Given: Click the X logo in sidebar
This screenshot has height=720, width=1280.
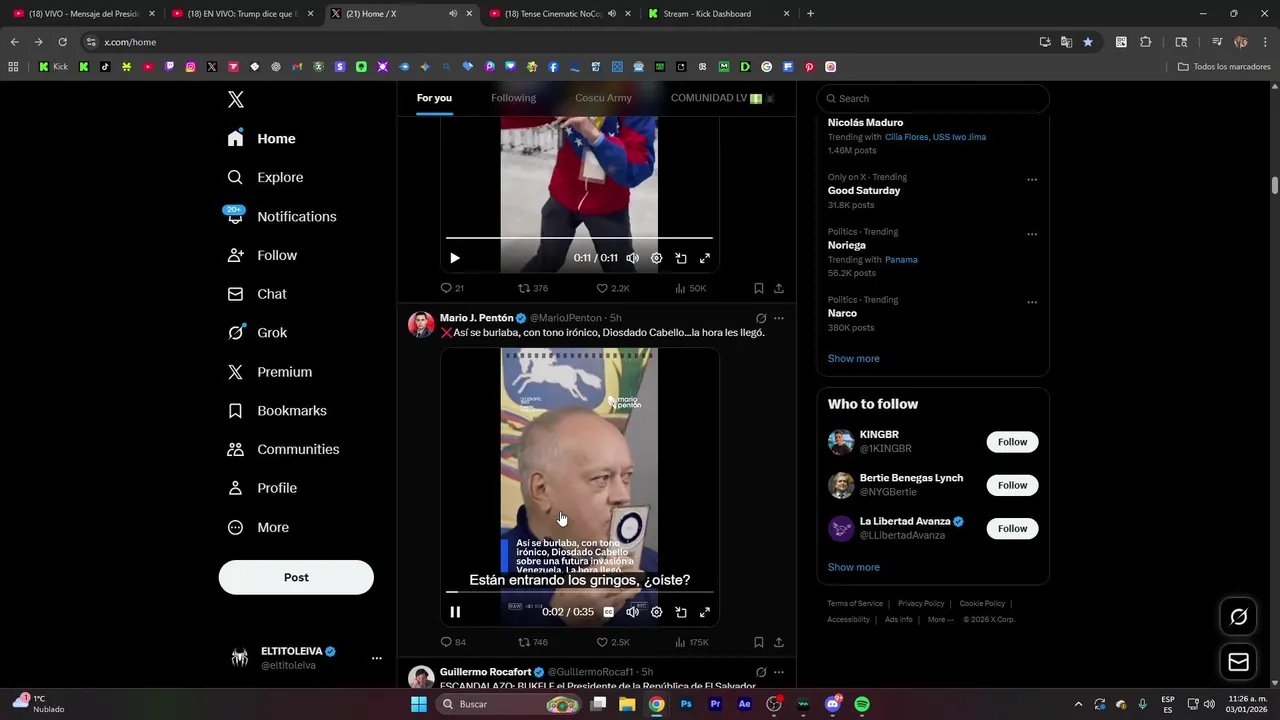Looking at the screenshot, I should [x=236, y=99].
